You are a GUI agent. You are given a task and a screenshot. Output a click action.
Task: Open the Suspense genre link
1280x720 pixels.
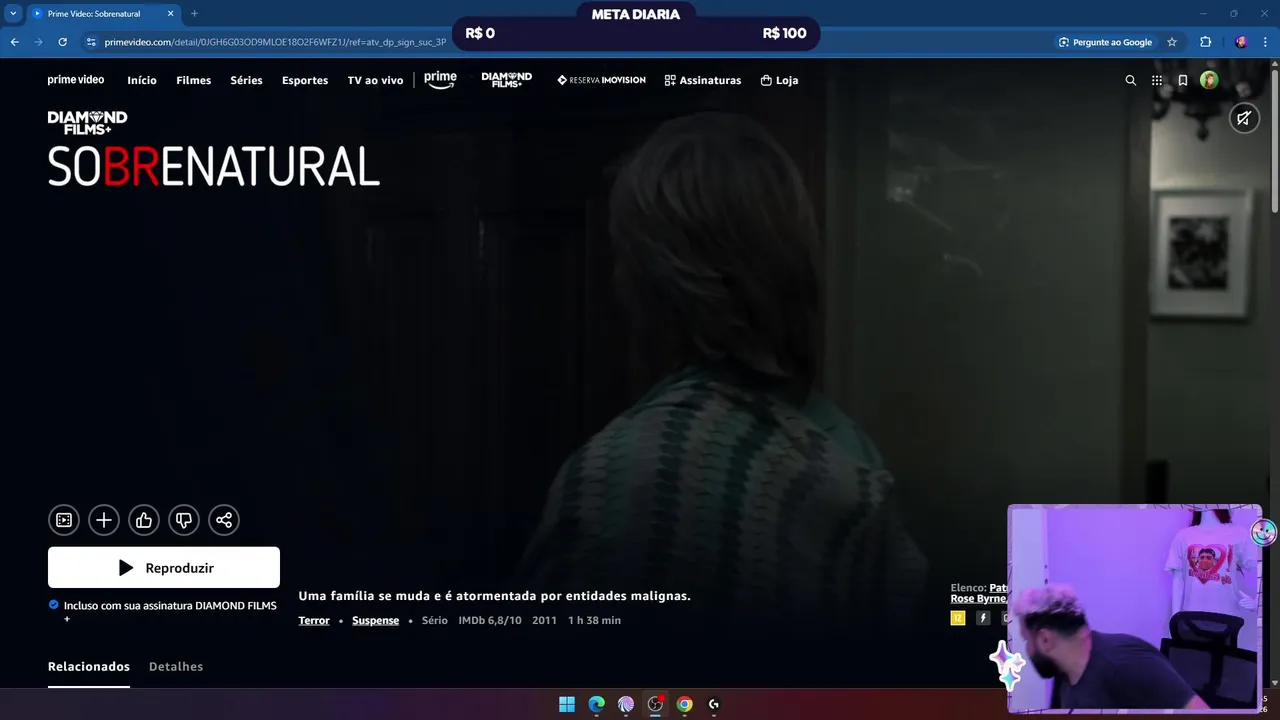375,620
